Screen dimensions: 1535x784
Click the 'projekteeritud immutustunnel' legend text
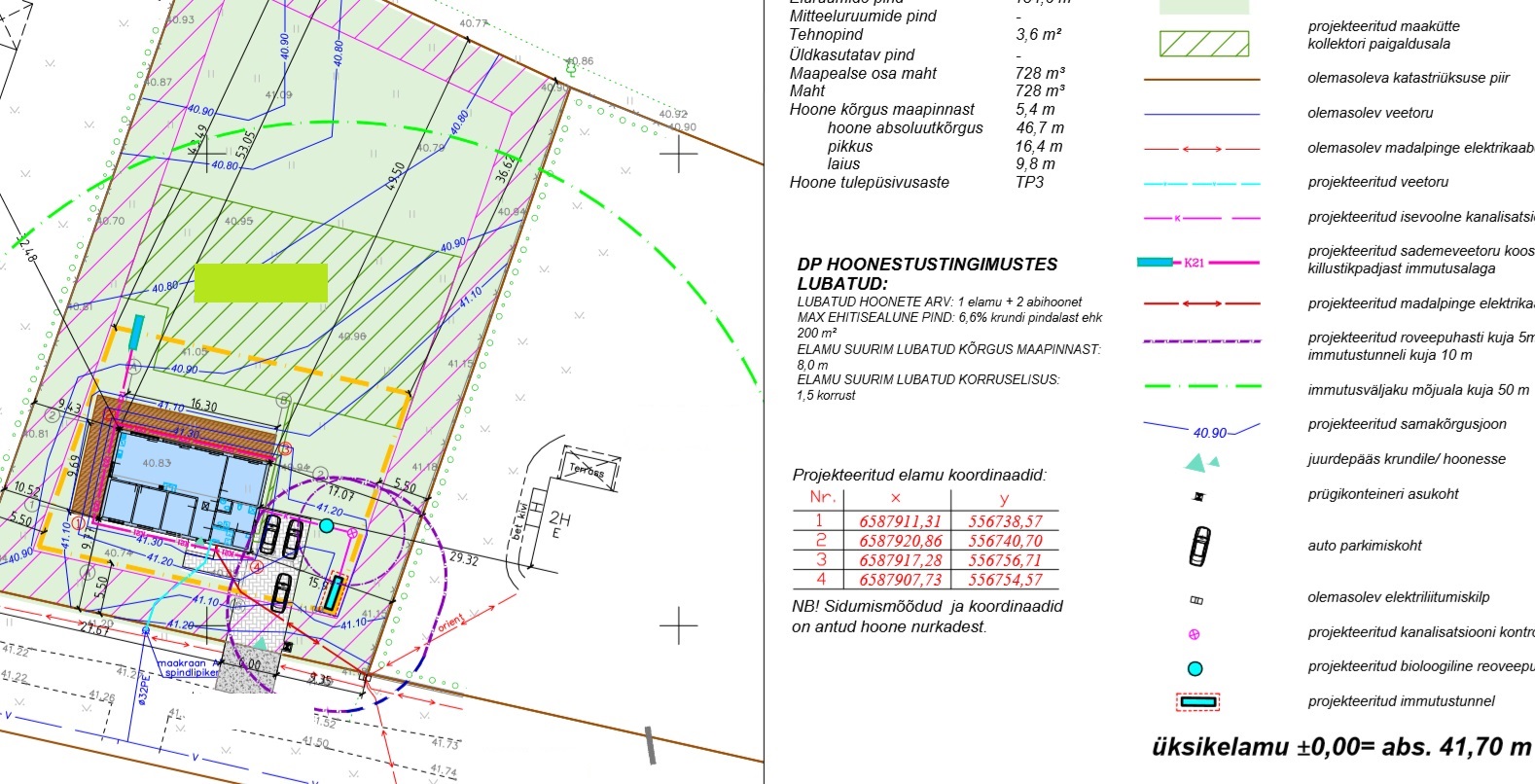[x=1401, y=701]
